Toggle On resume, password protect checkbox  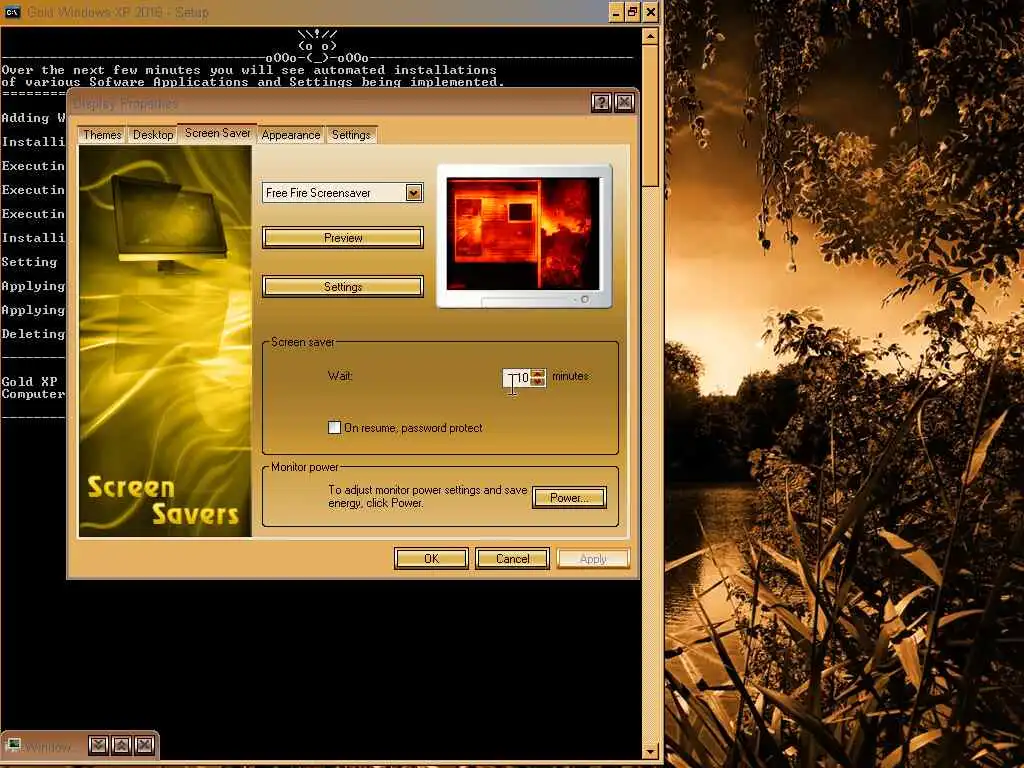(x=334, y=428)
